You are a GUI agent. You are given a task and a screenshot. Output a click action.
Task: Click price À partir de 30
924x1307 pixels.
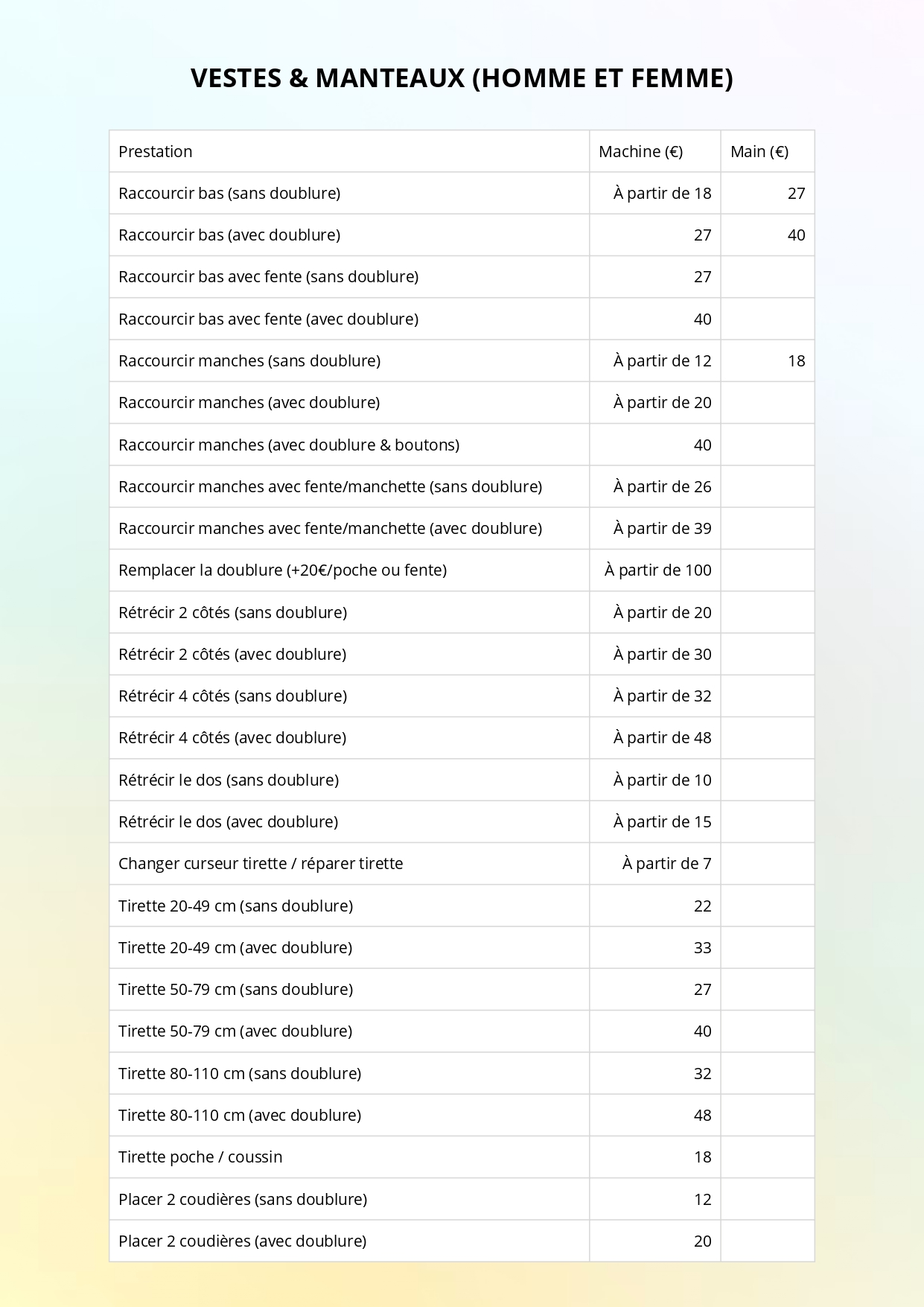[x=663, y=654]
